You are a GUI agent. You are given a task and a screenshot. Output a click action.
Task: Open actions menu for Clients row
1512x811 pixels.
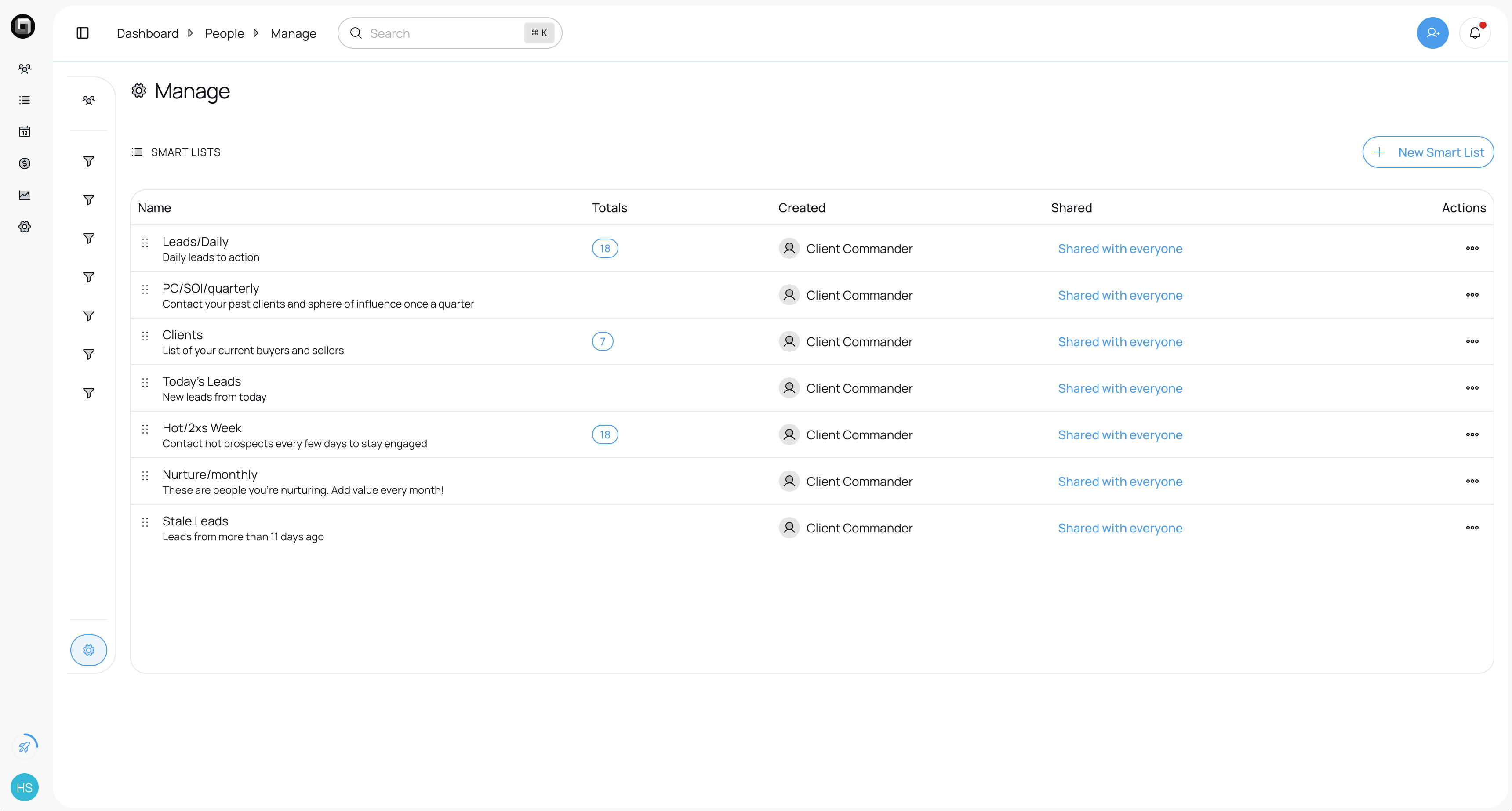(x=1472, y=341)
